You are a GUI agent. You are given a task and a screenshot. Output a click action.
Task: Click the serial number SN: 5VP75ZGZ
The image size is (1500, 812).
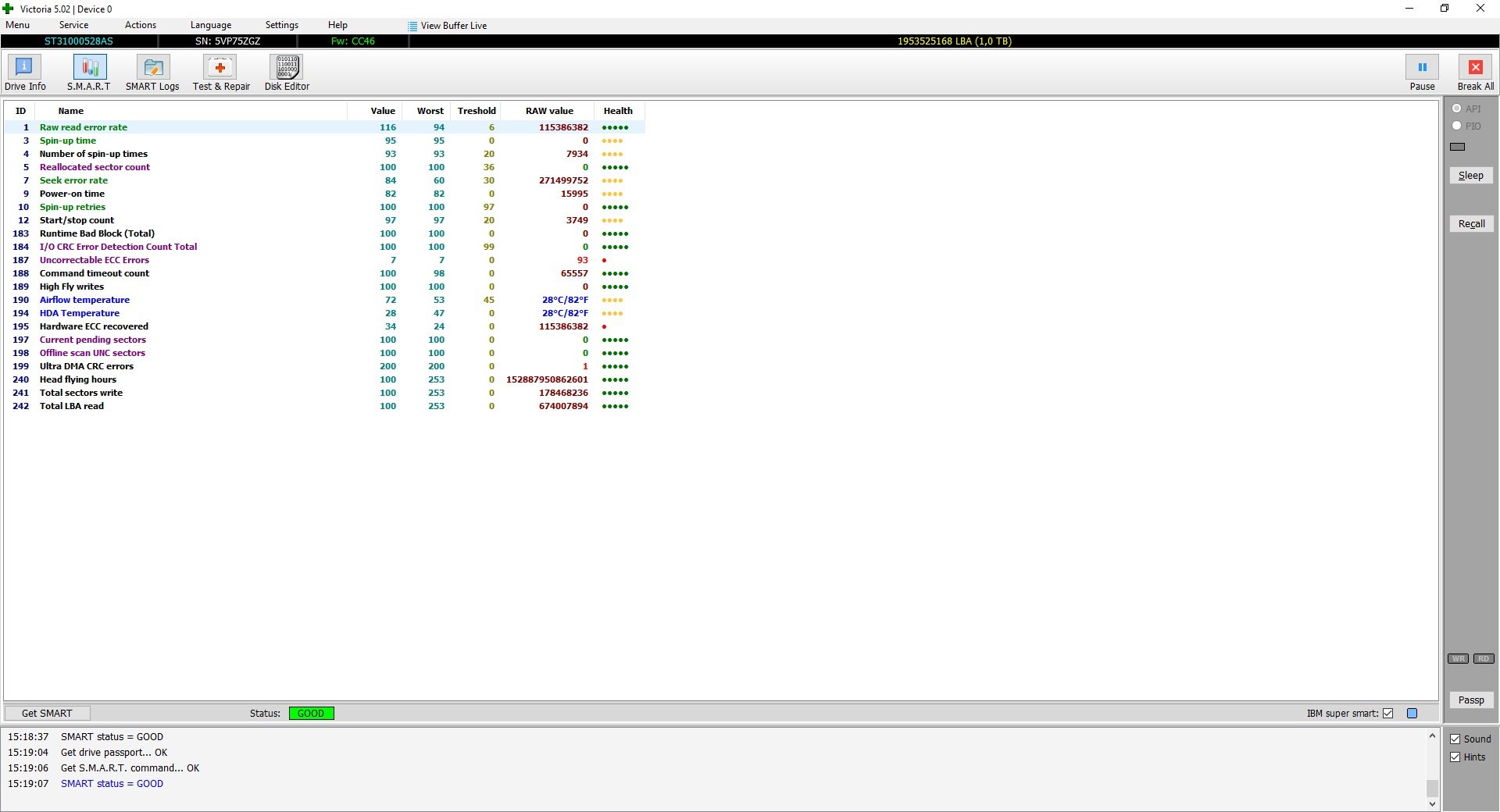(228, 41)
